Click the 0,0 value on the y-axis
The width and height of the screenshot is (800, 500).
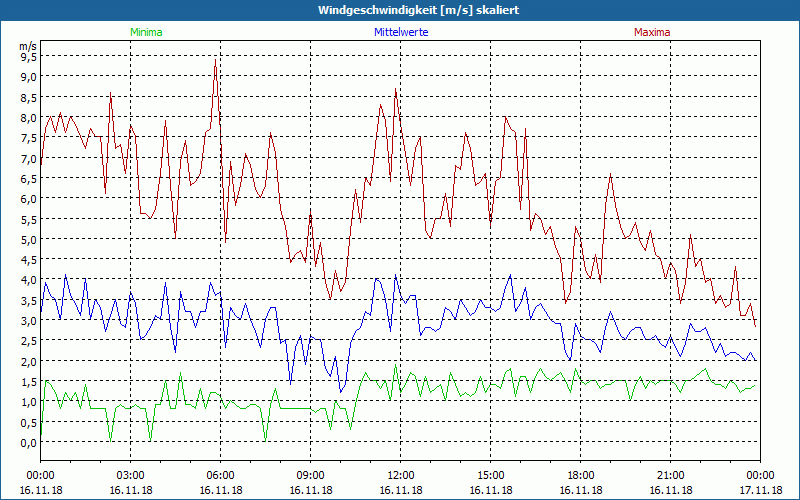coord(28,442)
